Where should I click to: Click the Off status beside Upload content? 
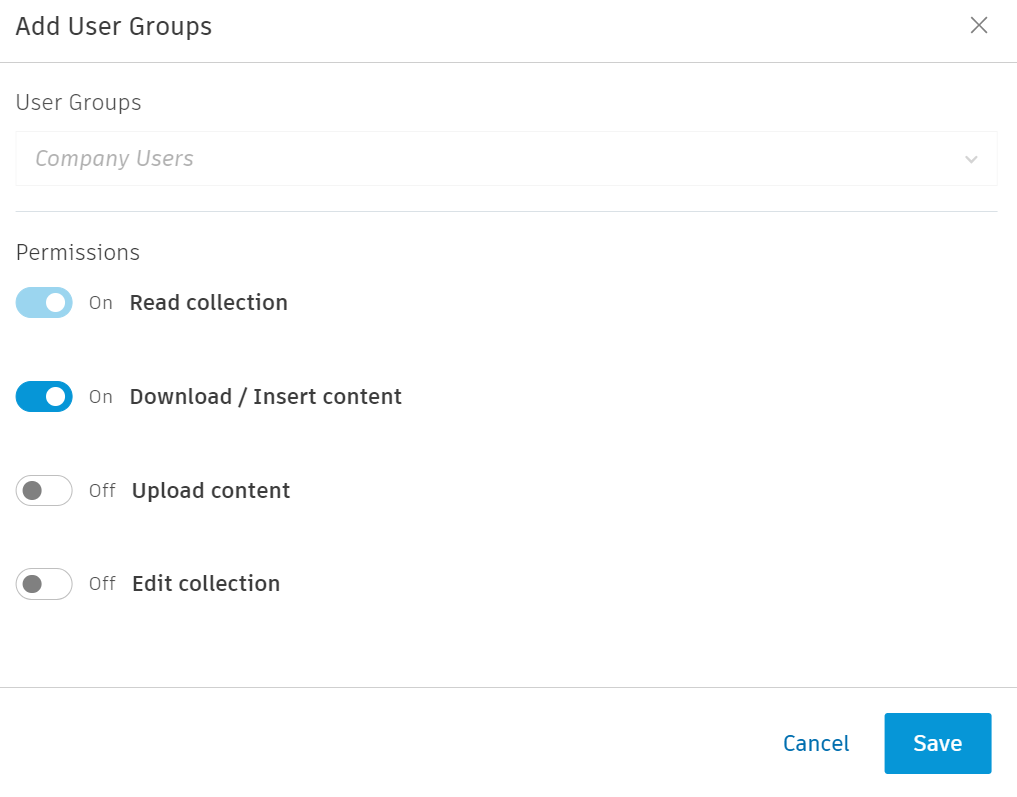click(102, 491)
